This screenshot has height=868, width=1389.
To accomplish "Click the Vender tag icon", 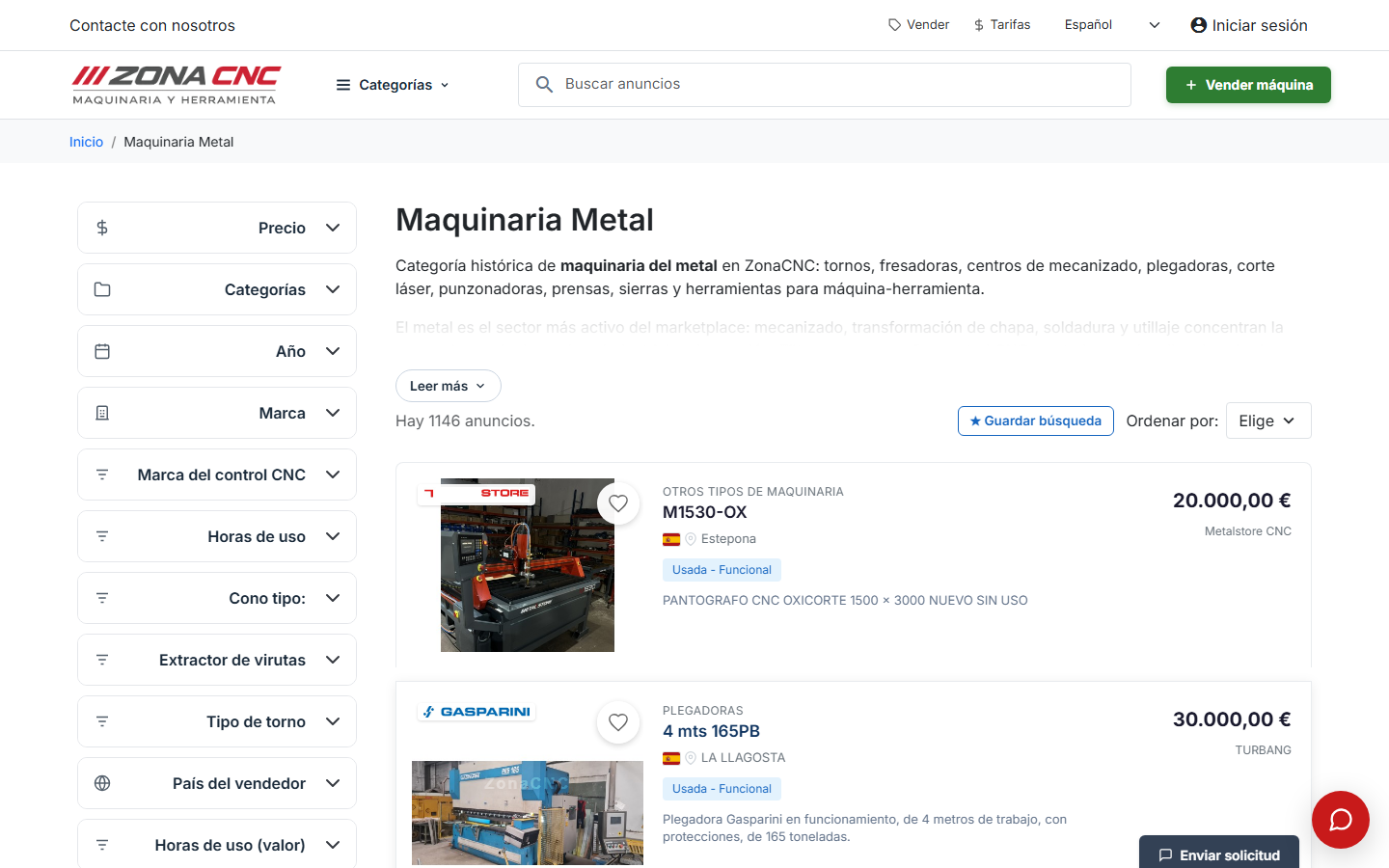I will (x=895, y=25).
